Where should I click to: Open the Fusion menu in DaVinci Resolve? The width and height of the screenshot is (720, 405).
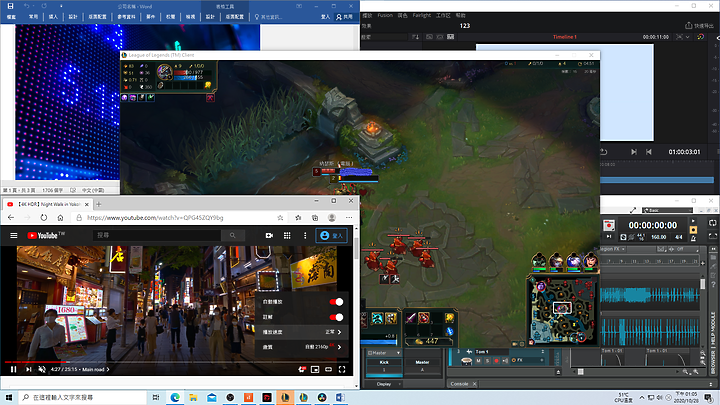point(385,15)
